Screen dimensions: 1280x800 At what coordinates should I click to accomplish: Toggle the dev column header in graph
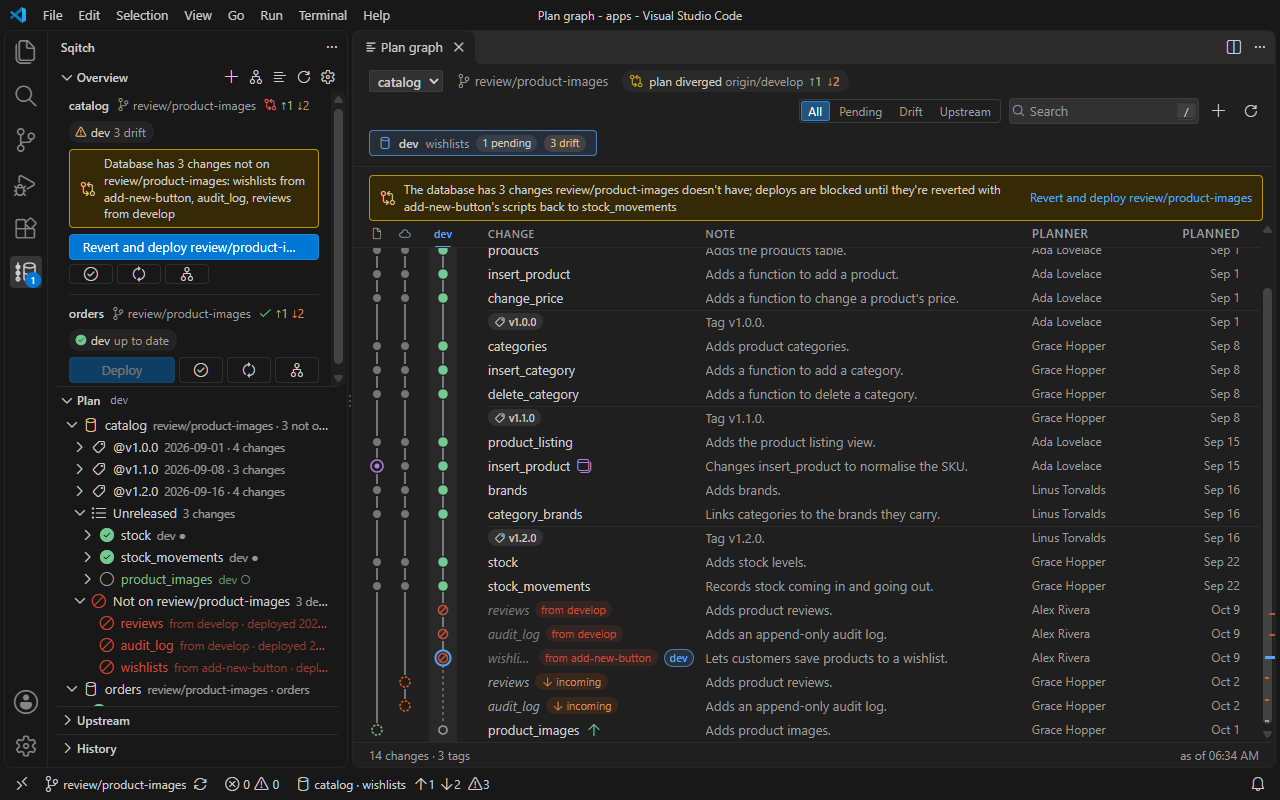point(443,234)
